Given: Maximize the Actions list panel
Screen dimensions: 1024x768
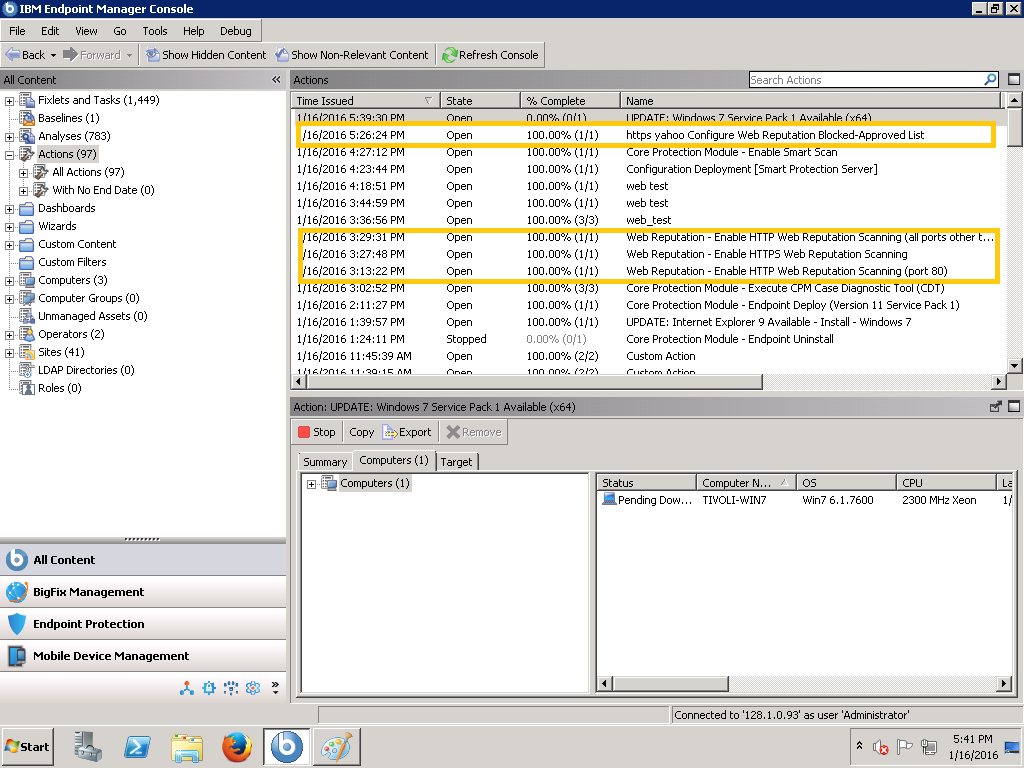Looking at the screenshot, I should click(x=1014, y=80).
